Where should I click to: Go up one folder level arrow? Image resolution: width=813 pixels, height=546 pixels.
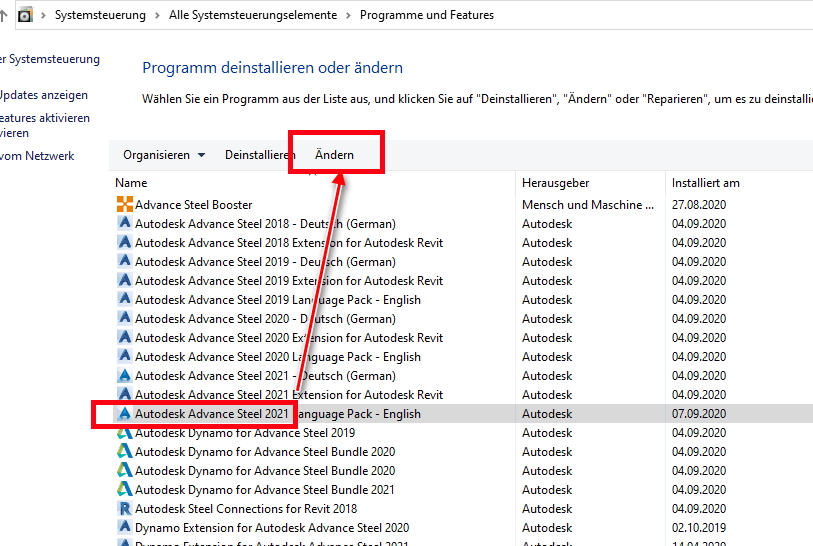(3, 16)
